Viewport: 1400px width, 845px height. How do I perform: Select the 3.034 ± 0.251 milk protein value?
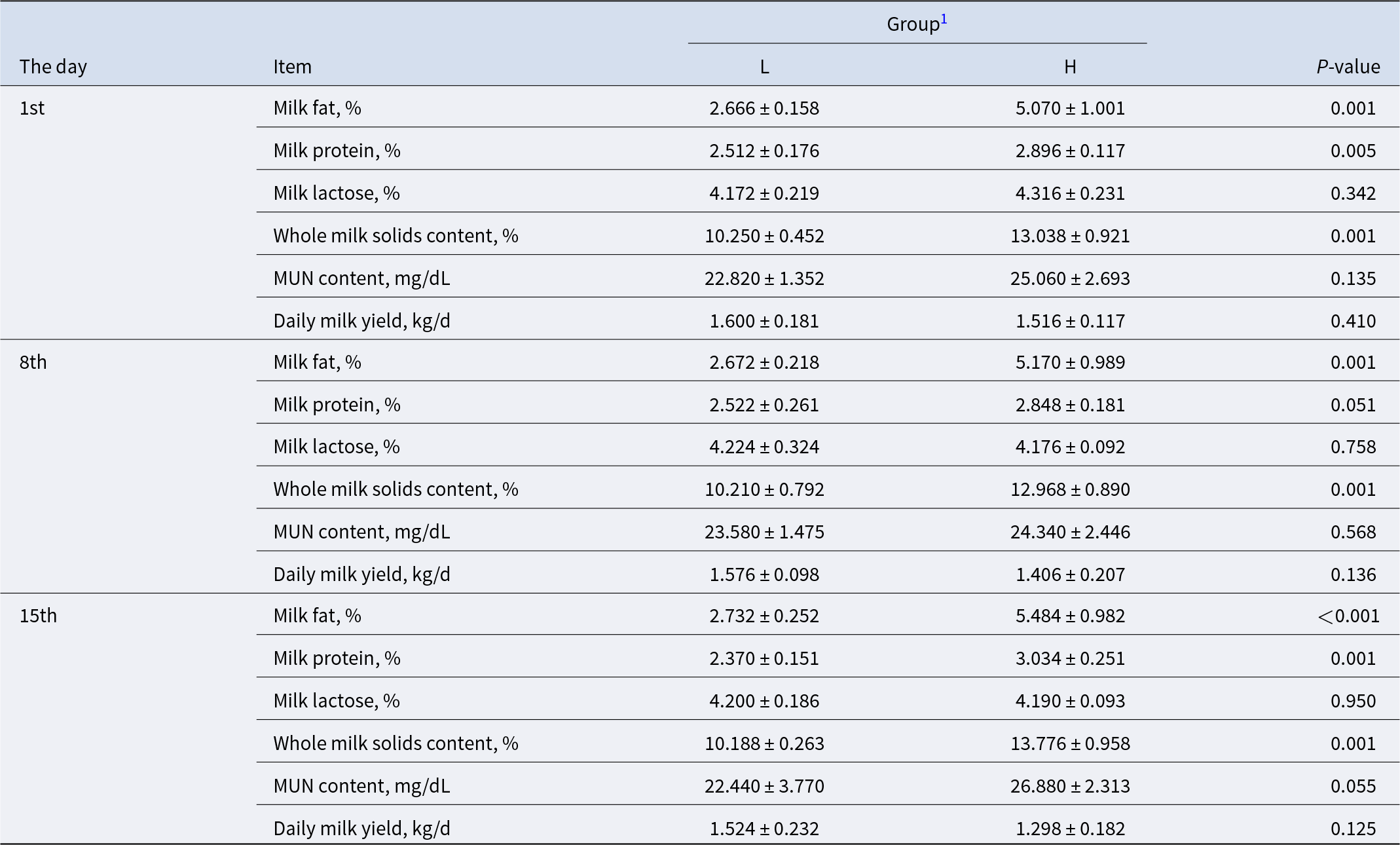click(x=1070, y=658)
